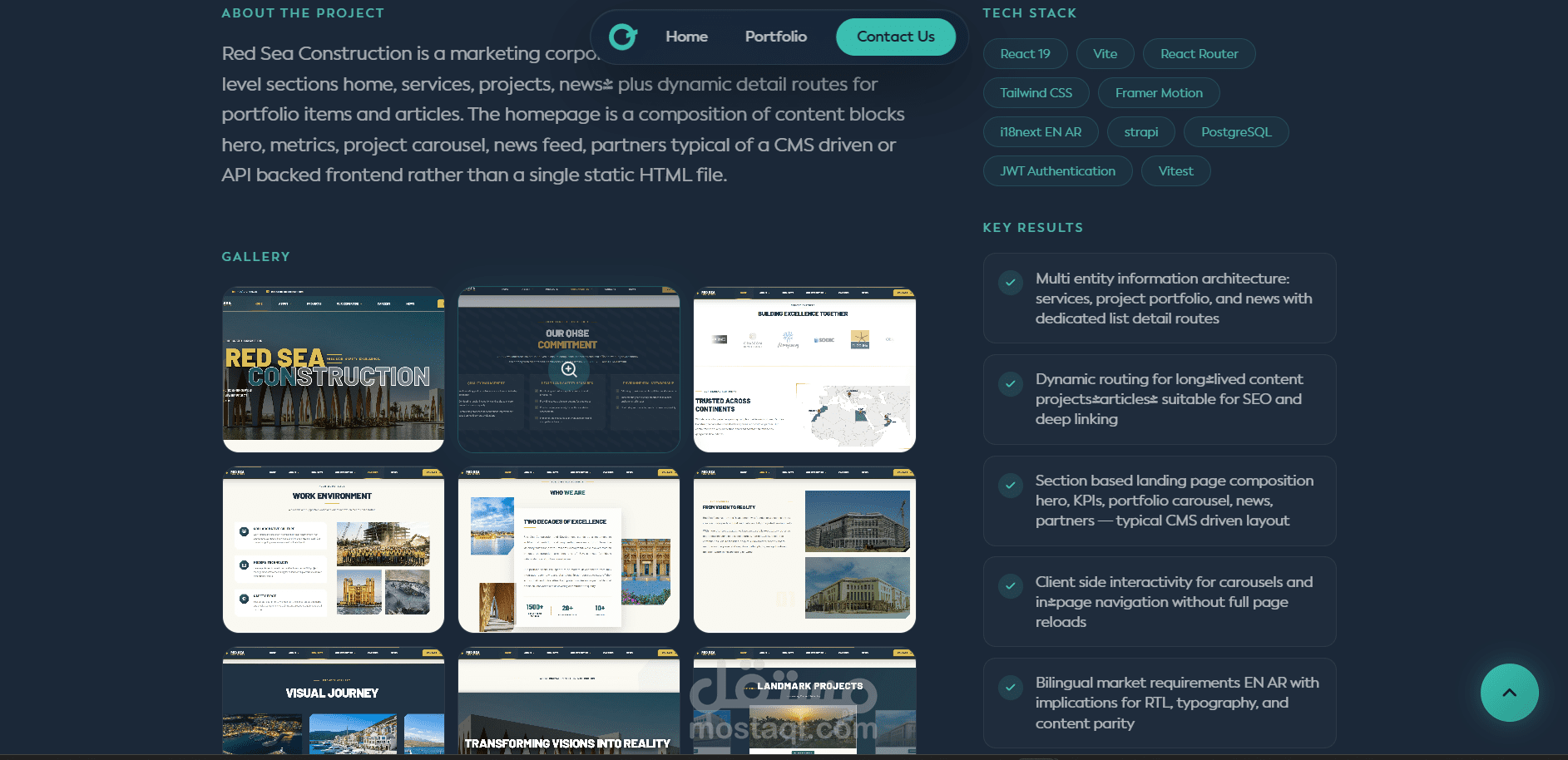This screenshot has height=760, width=1568.
Task: Open the Landmark Projects gallery thumbnail
Action: click(x=804, y=701)
